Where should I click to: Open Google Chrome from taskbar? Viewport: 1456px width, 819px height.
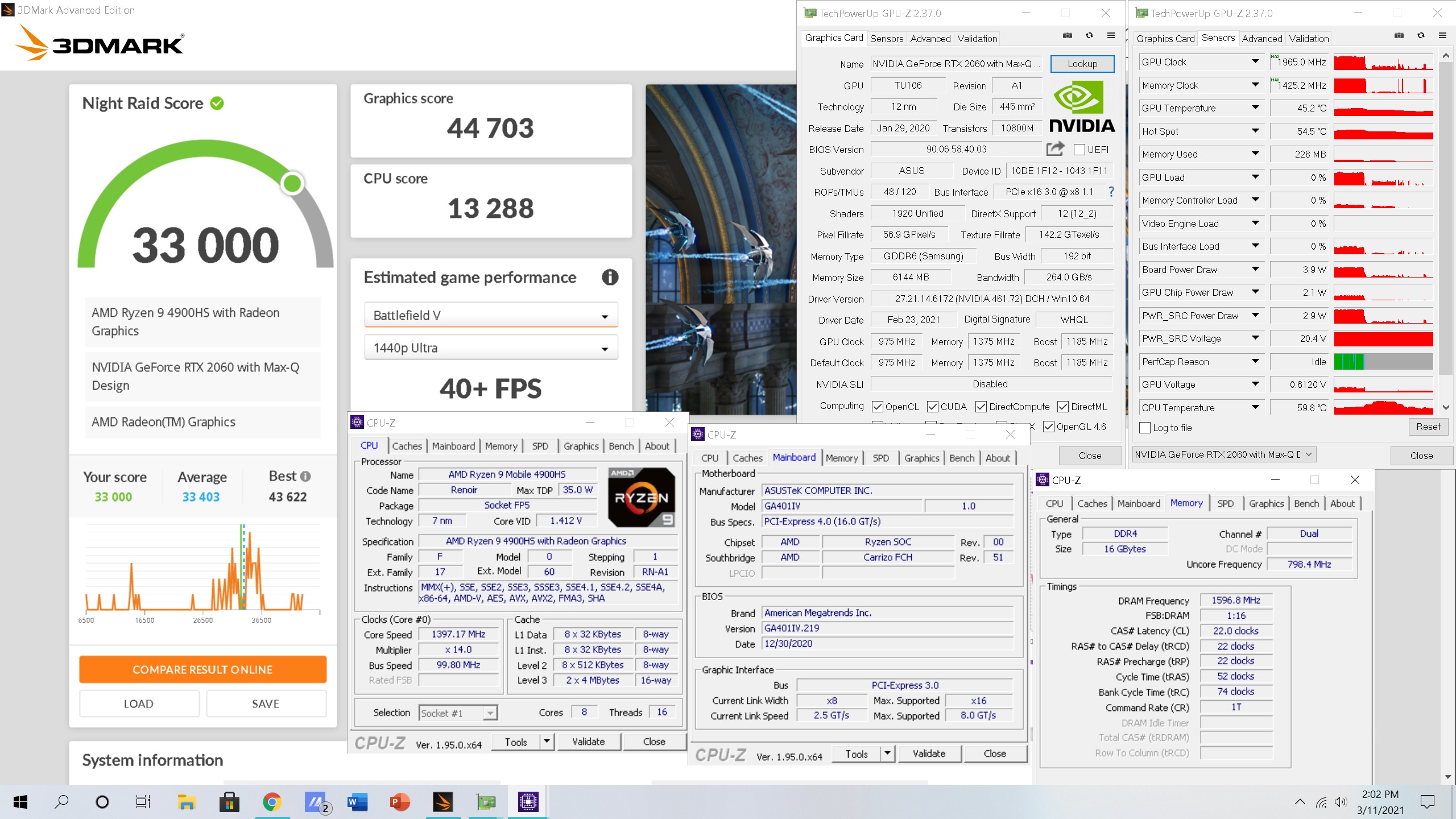272,802
